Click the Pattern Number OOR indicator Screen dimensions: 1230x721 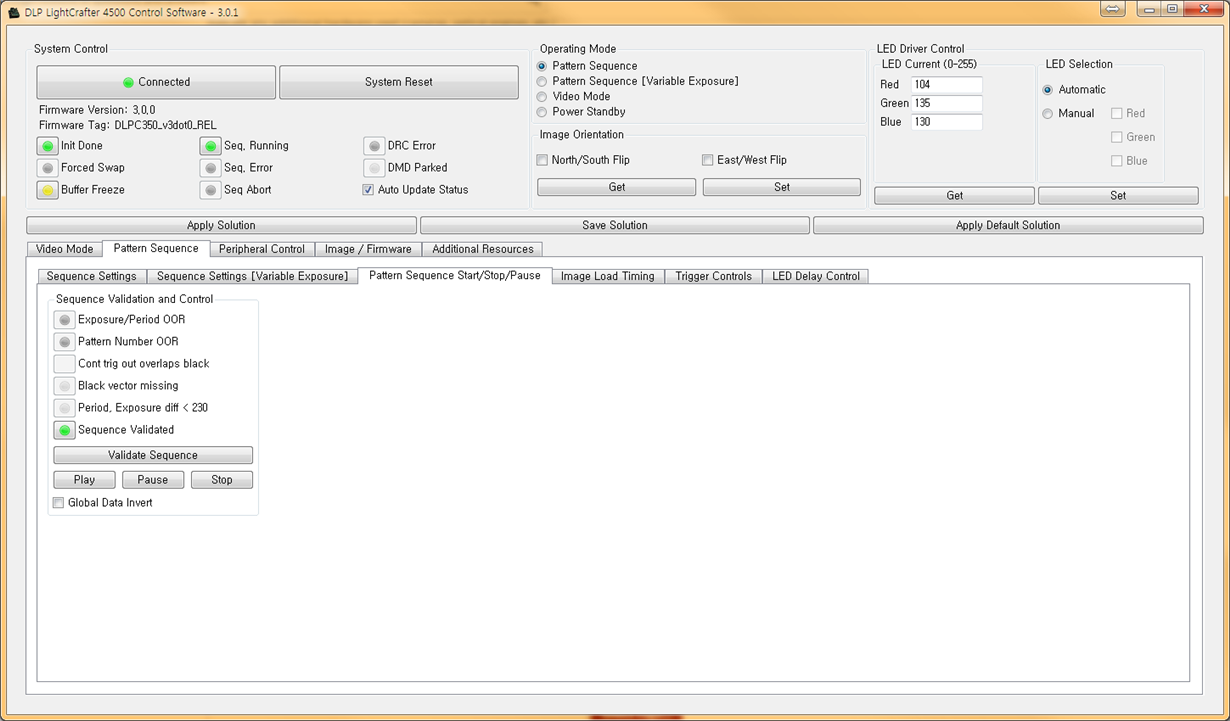click(64, 342)
